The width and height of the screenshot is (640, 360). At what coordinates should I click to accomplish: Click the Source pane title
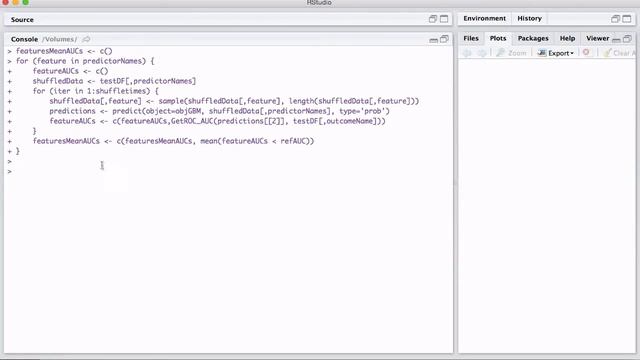click(22, 20)
